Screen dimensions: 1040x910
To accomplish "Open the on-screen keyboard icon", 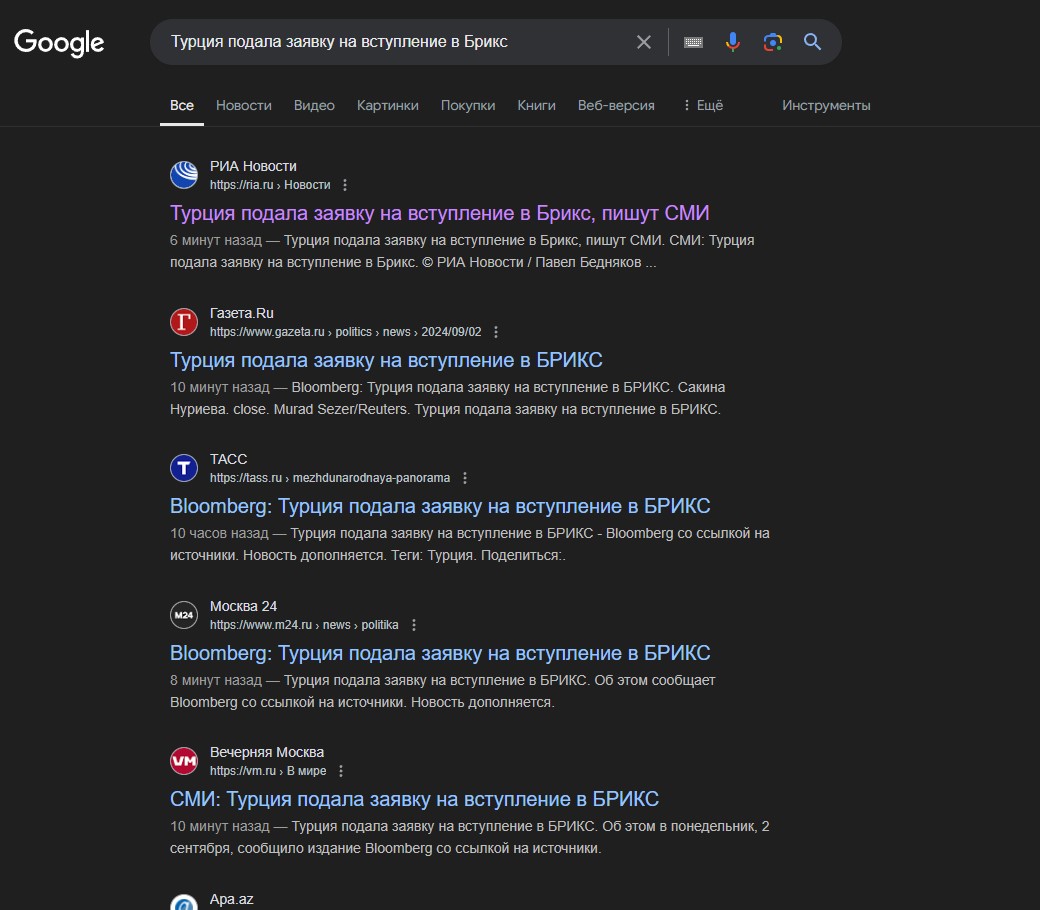I will pyautogui.click(x=693, y=42).
